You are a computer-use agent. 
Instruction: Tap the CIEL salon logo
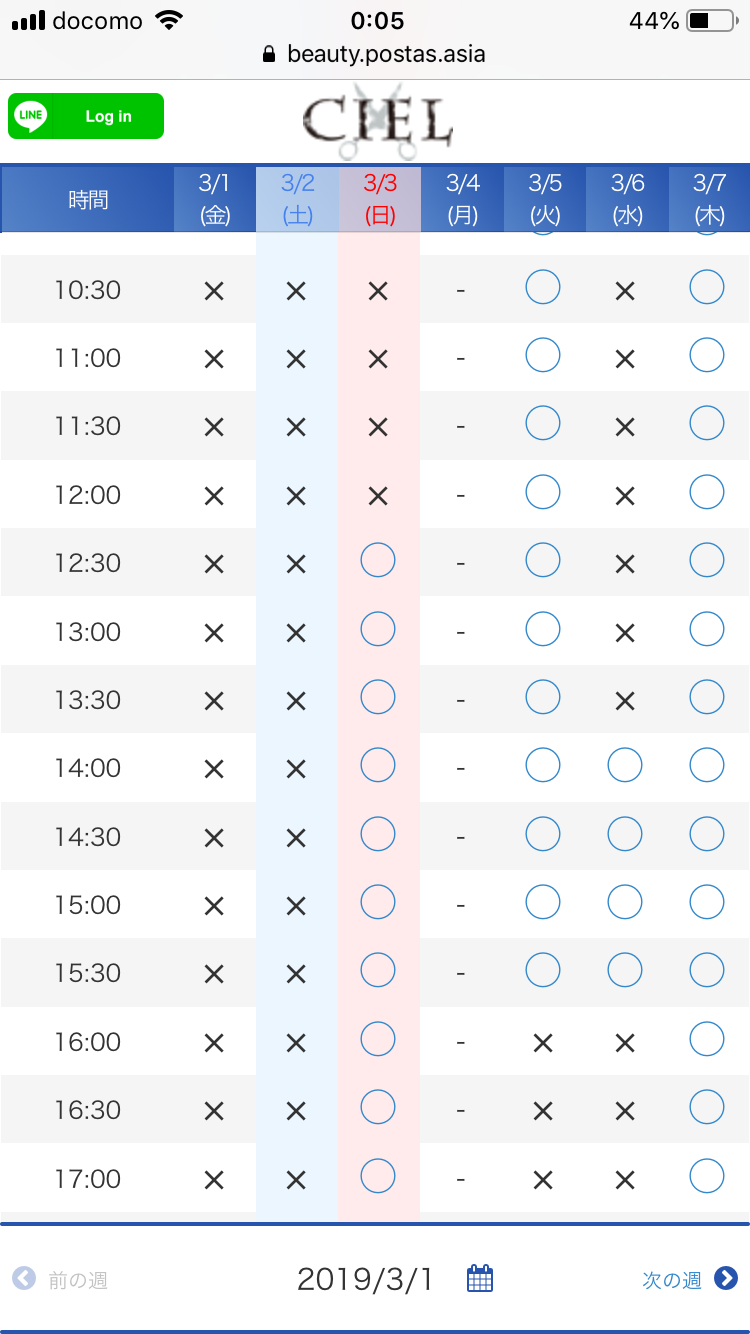(377, 120)
